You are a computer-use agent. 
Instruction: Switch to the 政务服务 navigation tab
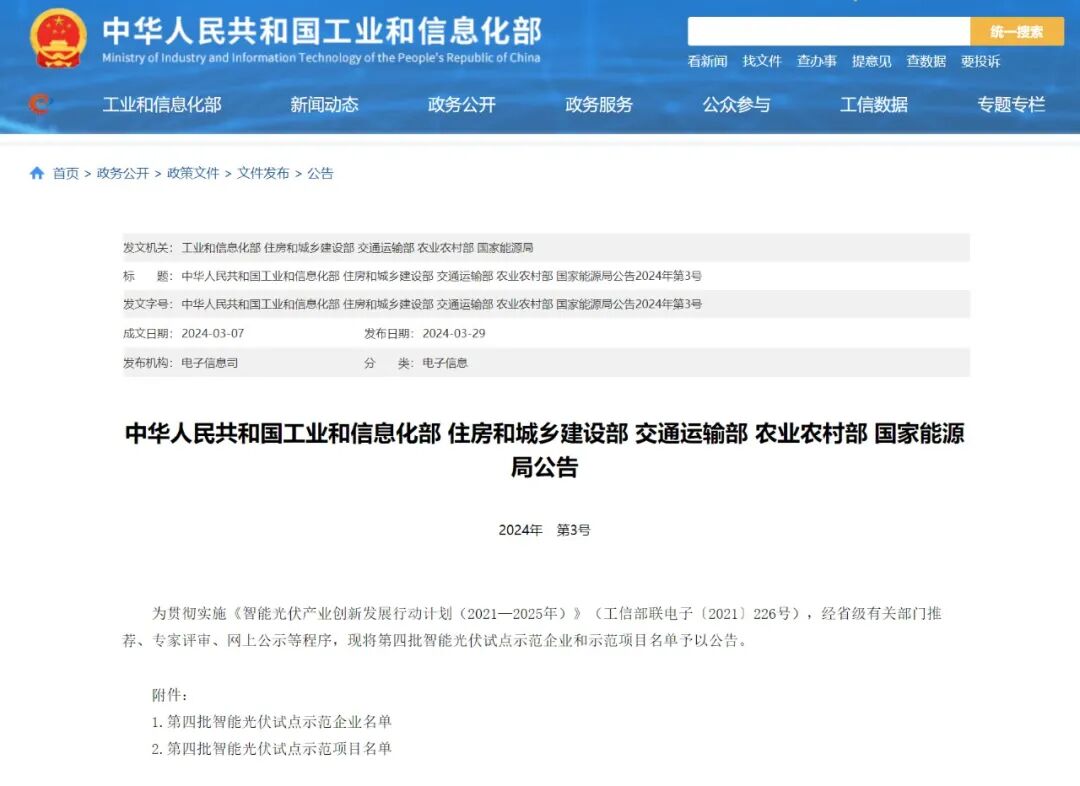point(599,105)
